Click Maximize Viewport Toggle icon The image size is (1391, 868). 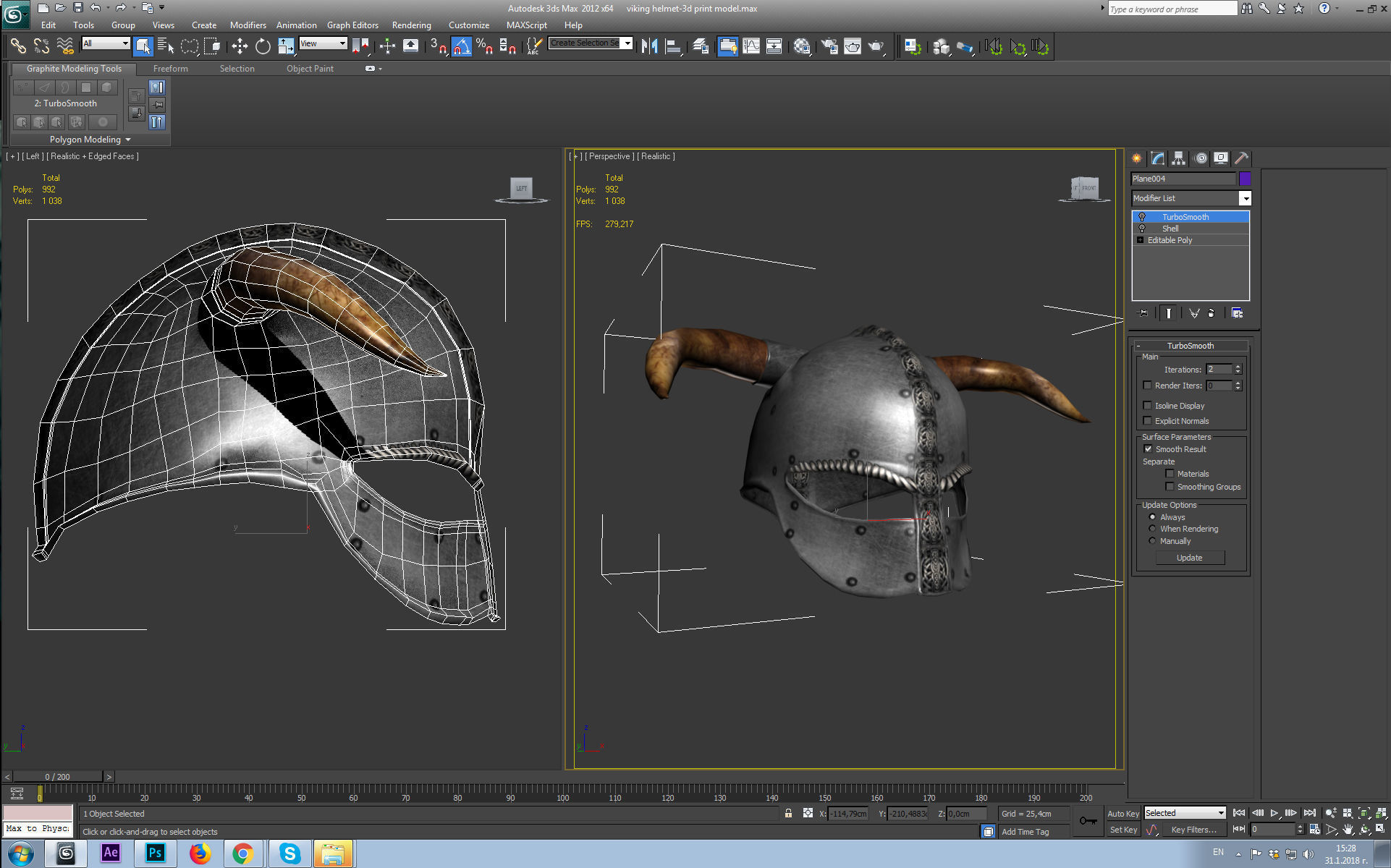pyautogui.click(x=1381, y=830)
